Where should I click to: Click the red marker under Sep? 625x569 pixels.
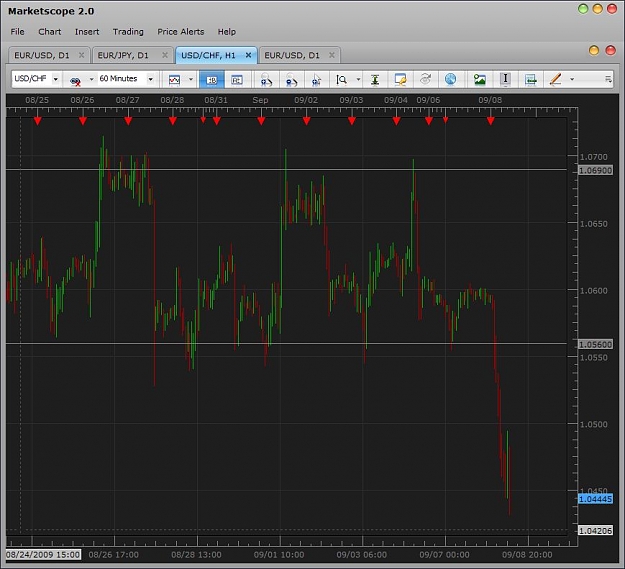[x=261, y=120]
